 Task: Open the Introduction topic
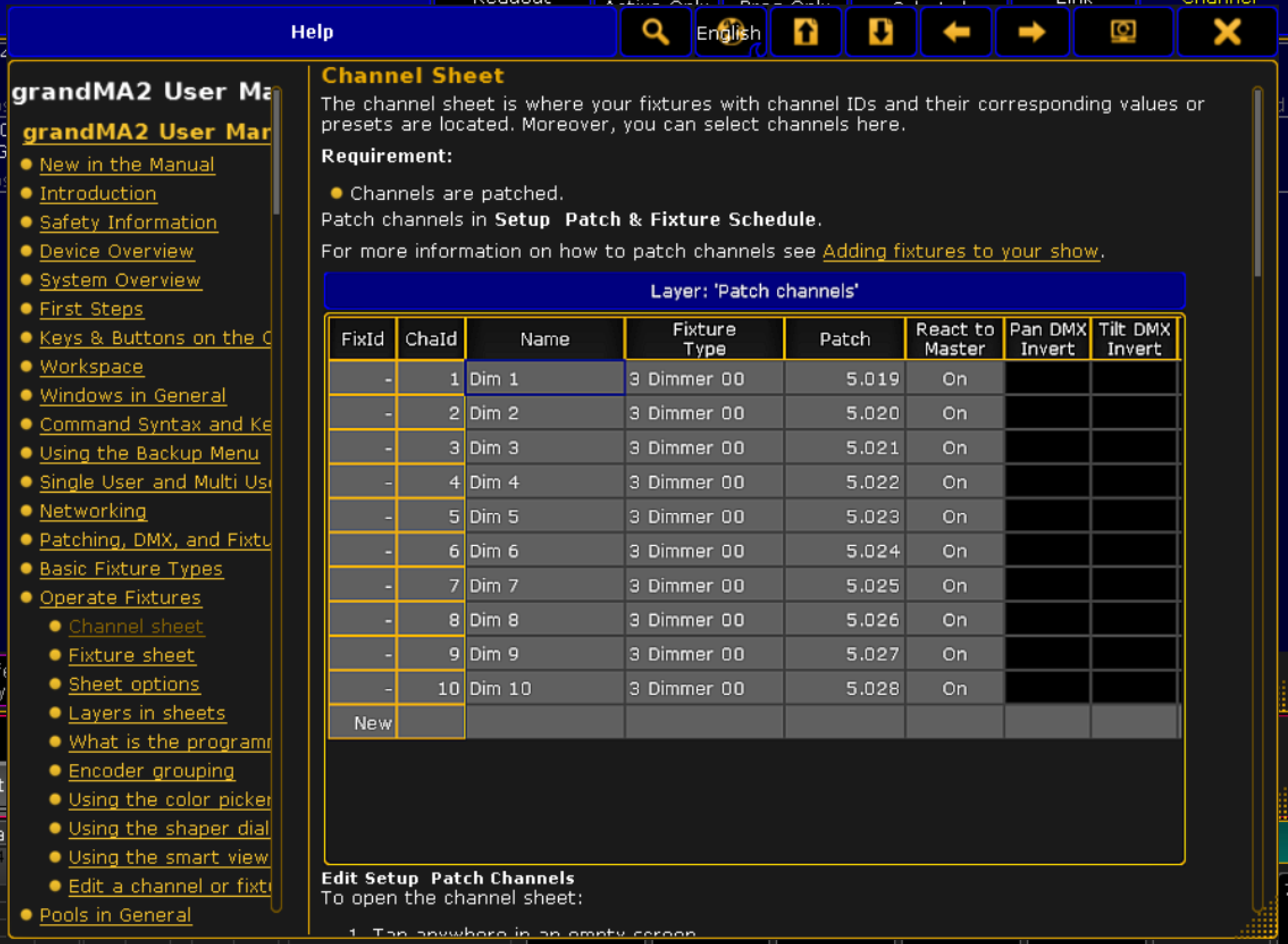click(98, 194)
